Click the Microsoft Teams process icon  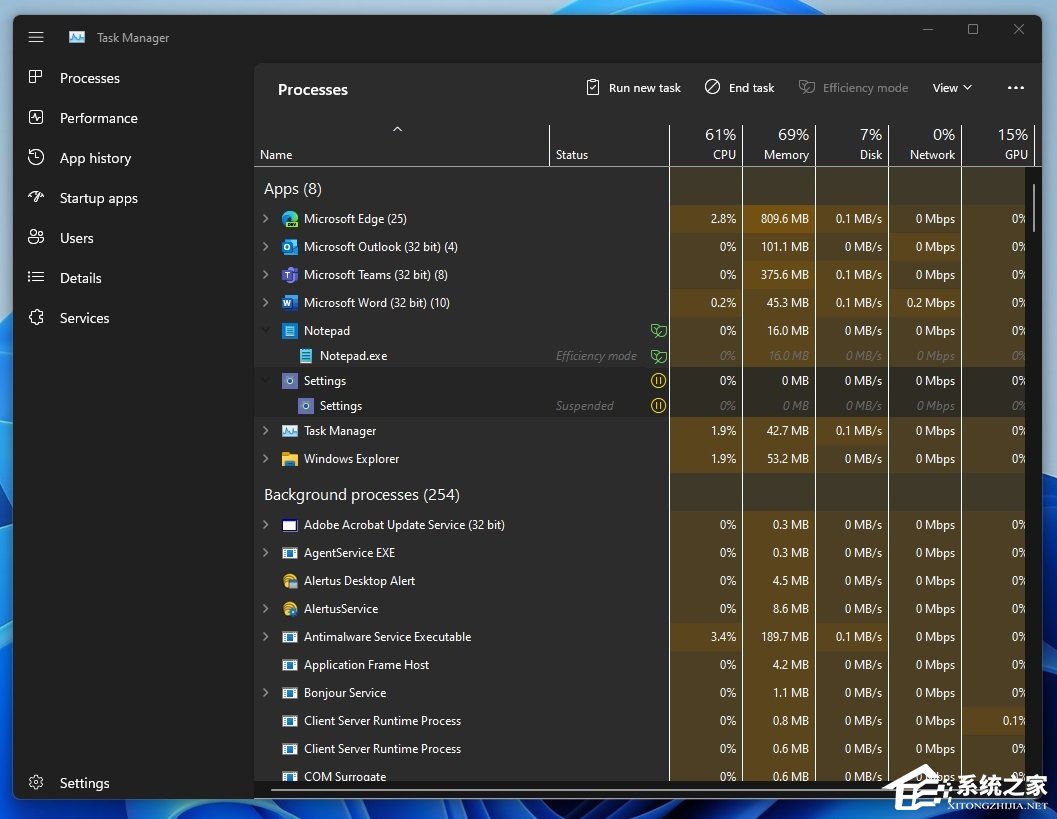290,275
